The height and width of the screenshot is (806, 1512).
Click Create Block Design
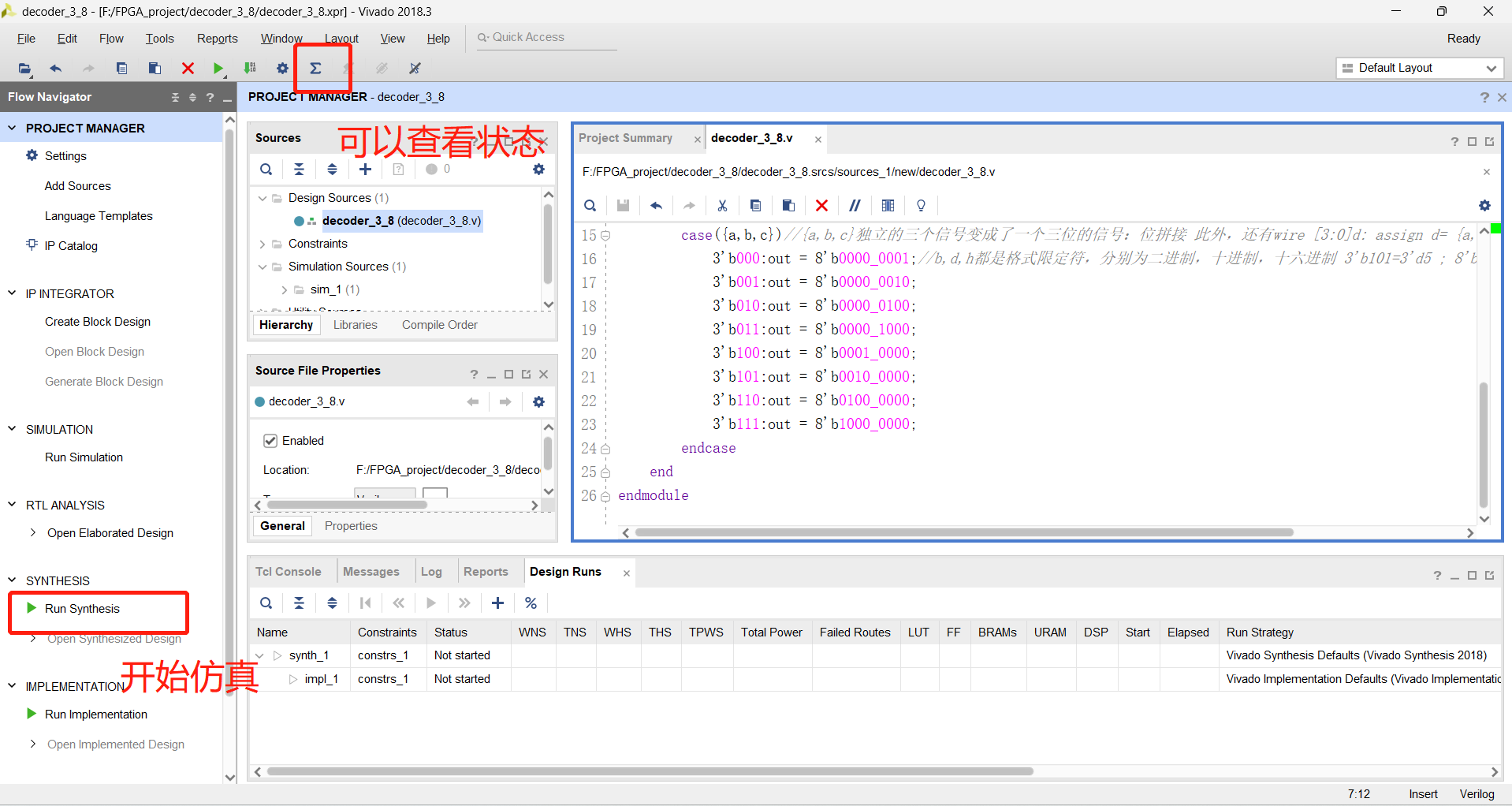pos(98,322)
